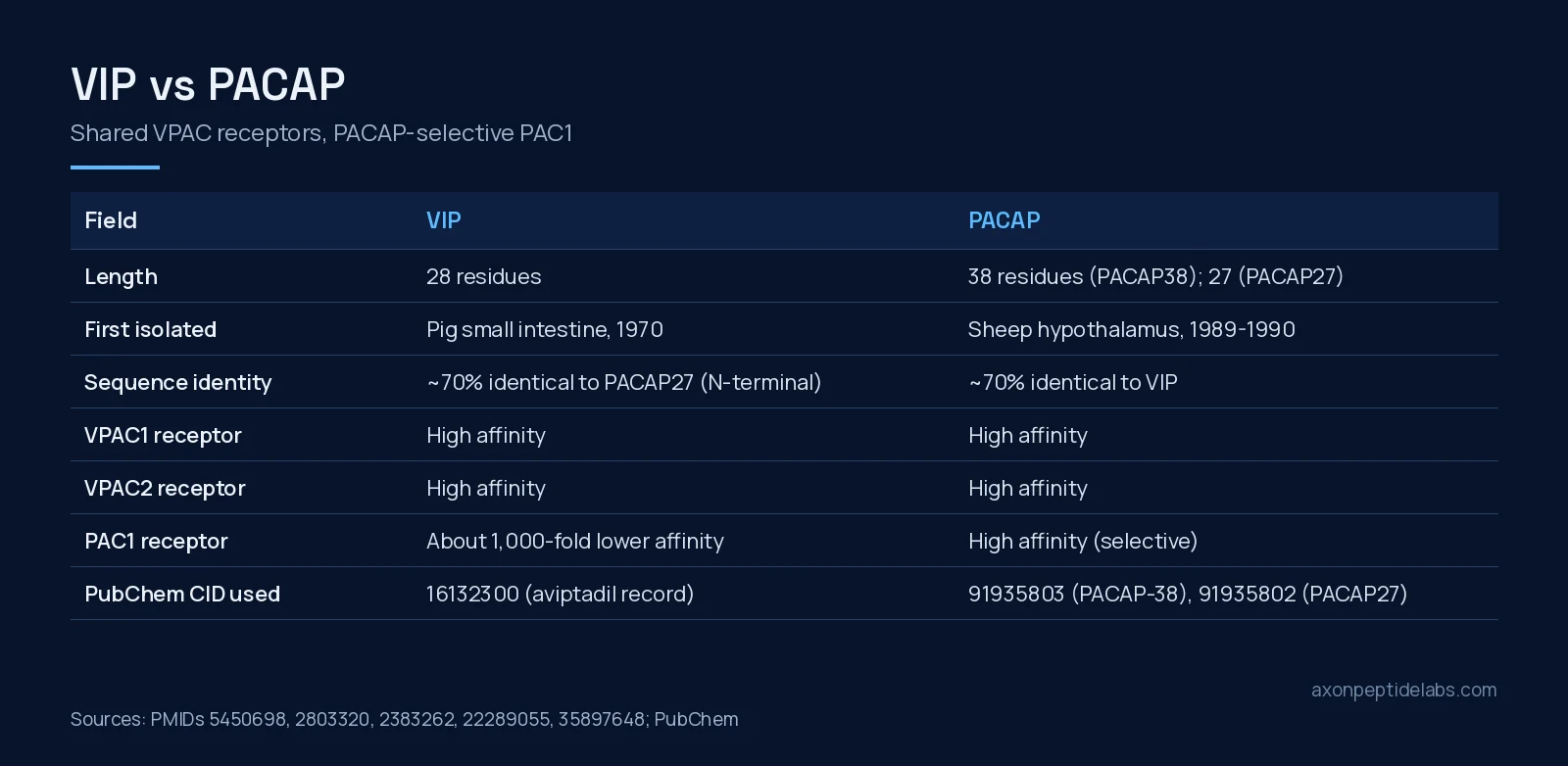Click the 'Field' column header
Screen dimensions: 1568x766
pos(111,220)
